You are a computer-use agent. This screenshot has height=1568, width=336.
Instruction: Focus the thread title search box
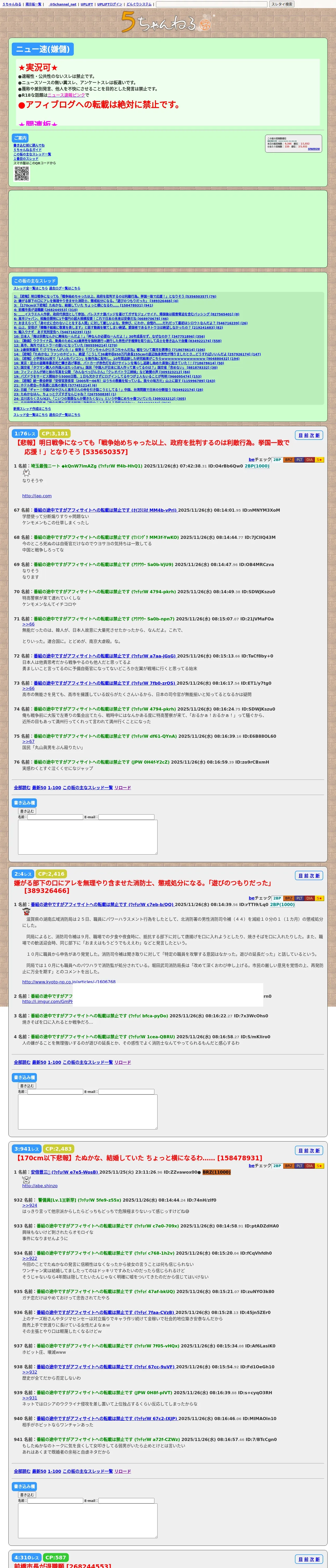[212, 4]
